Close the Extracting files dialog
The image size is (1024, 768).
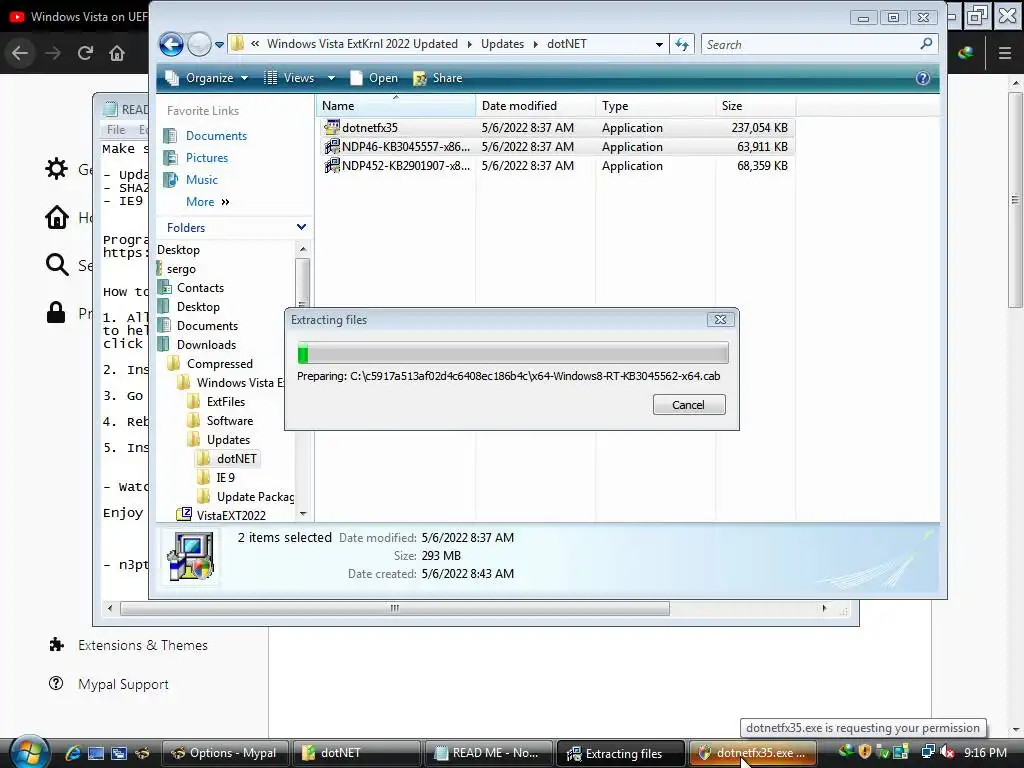click(720, 319)
